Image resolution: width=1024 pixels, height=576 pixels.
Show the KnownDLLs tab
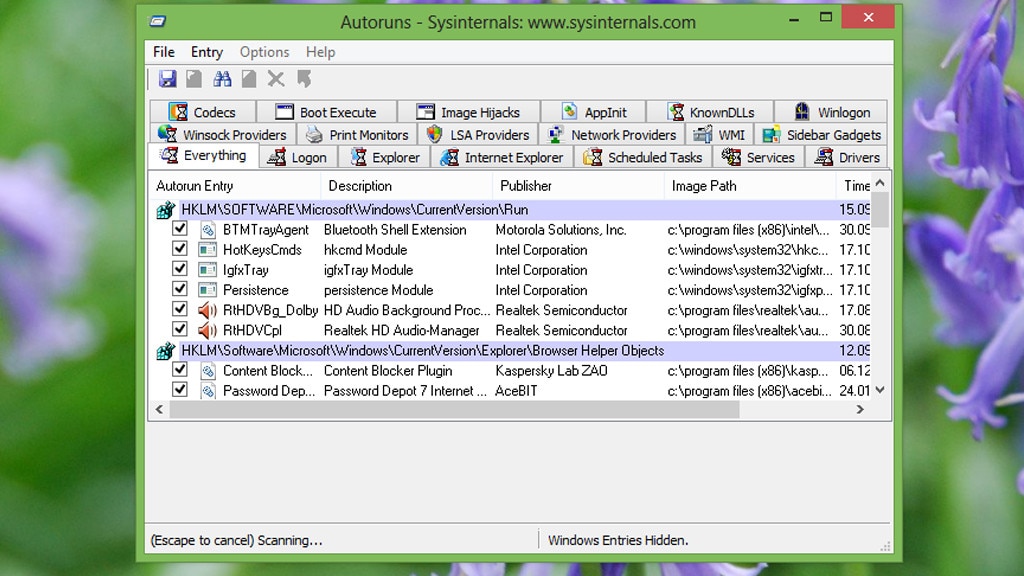click(710, 112)
